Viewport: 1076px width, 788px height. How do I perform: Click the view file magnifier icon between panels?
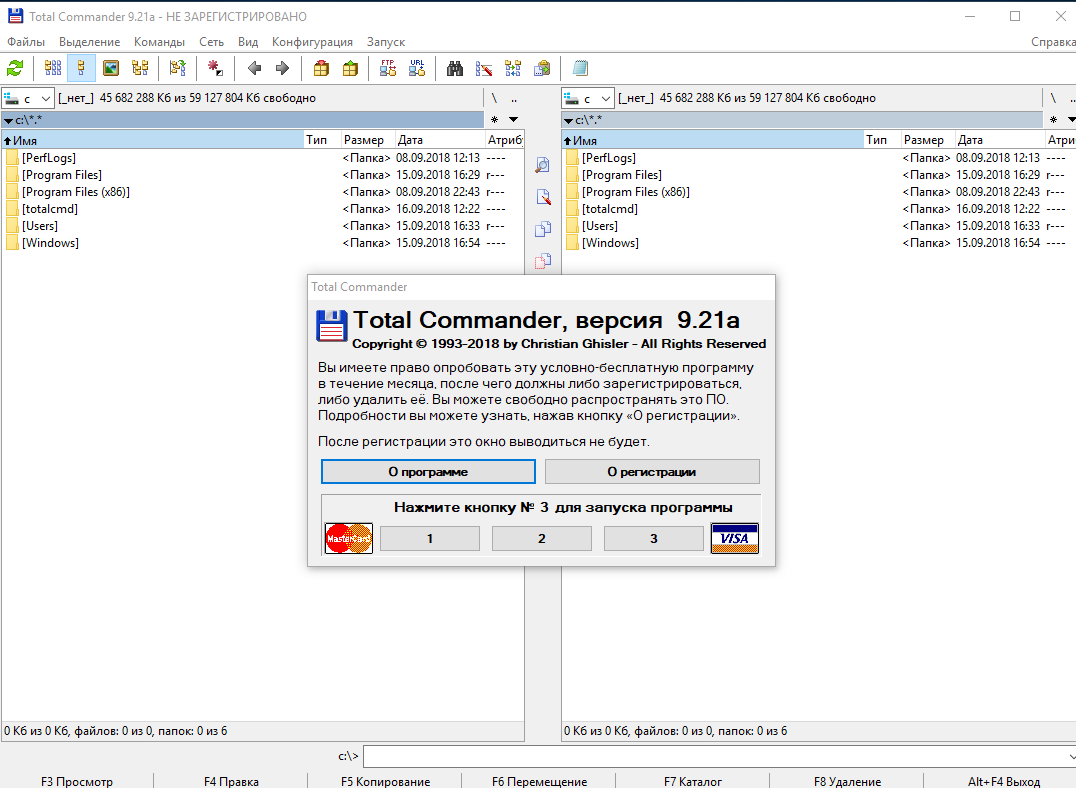(543, 165)
